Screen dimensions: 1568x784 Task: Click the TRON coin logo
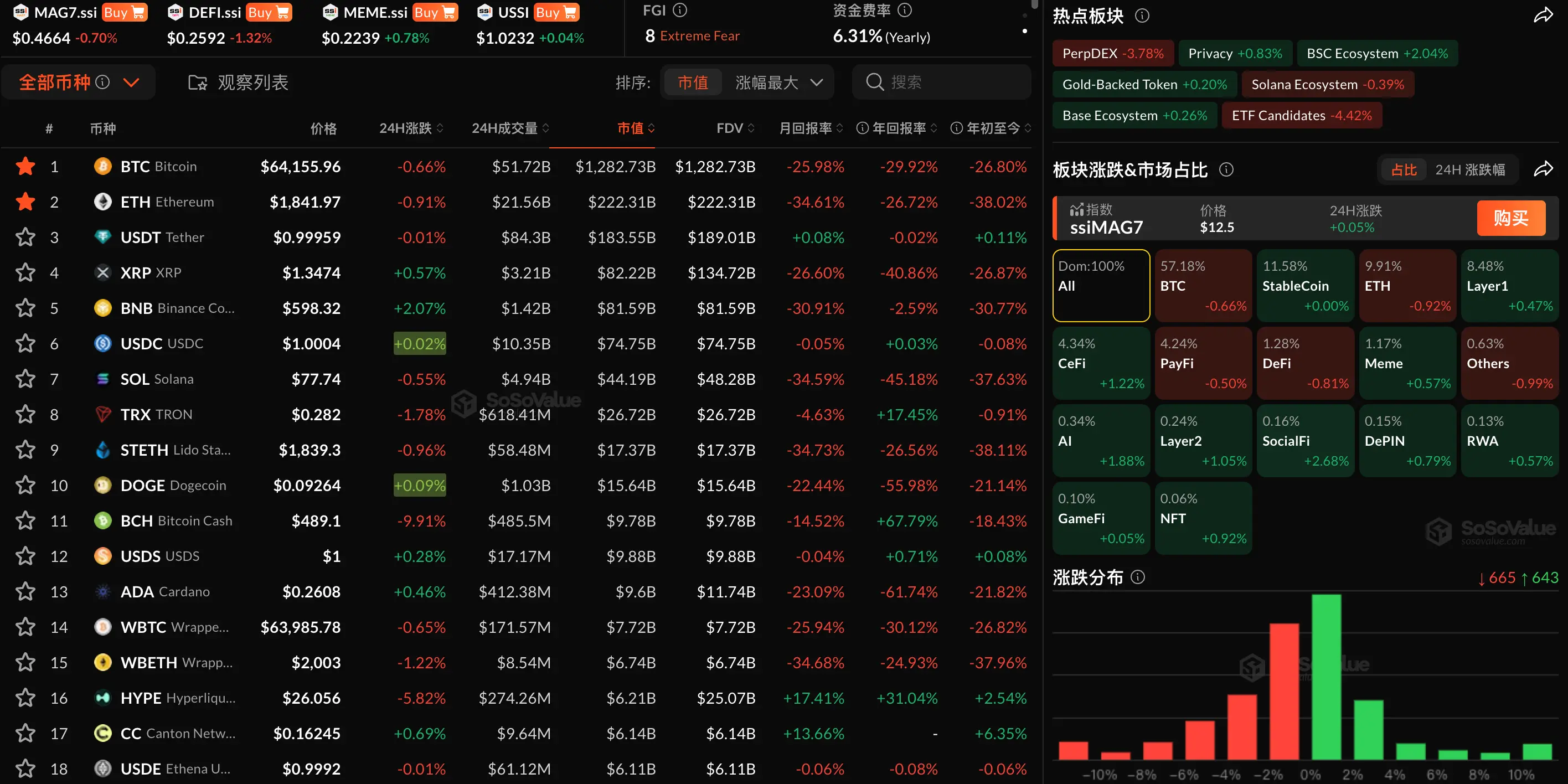[x=103, y=414]
